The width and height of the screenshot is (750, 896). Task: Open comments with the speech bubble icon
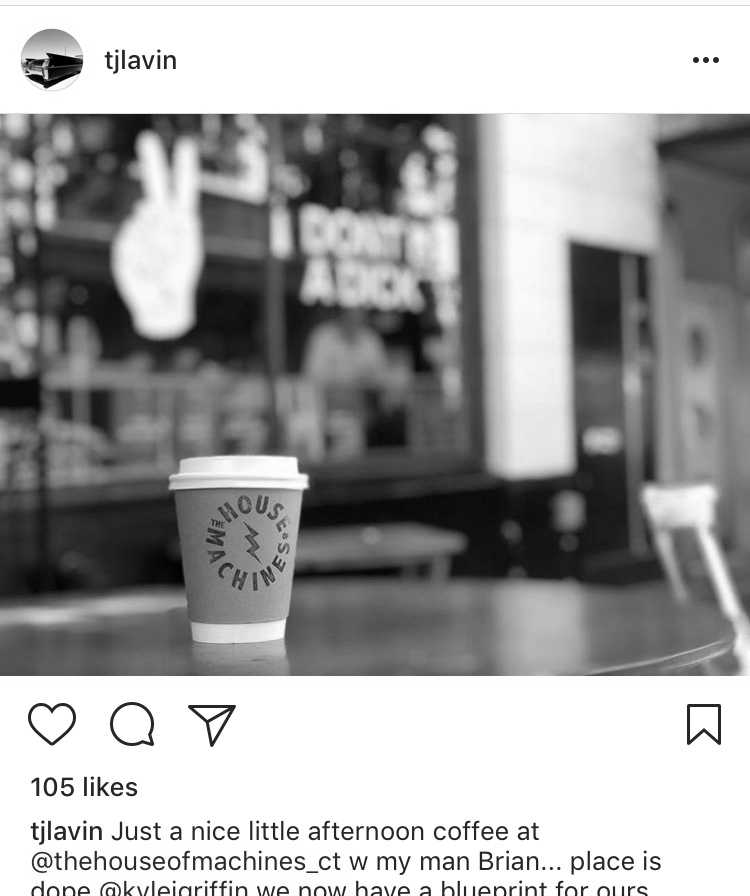click(132, 723)
